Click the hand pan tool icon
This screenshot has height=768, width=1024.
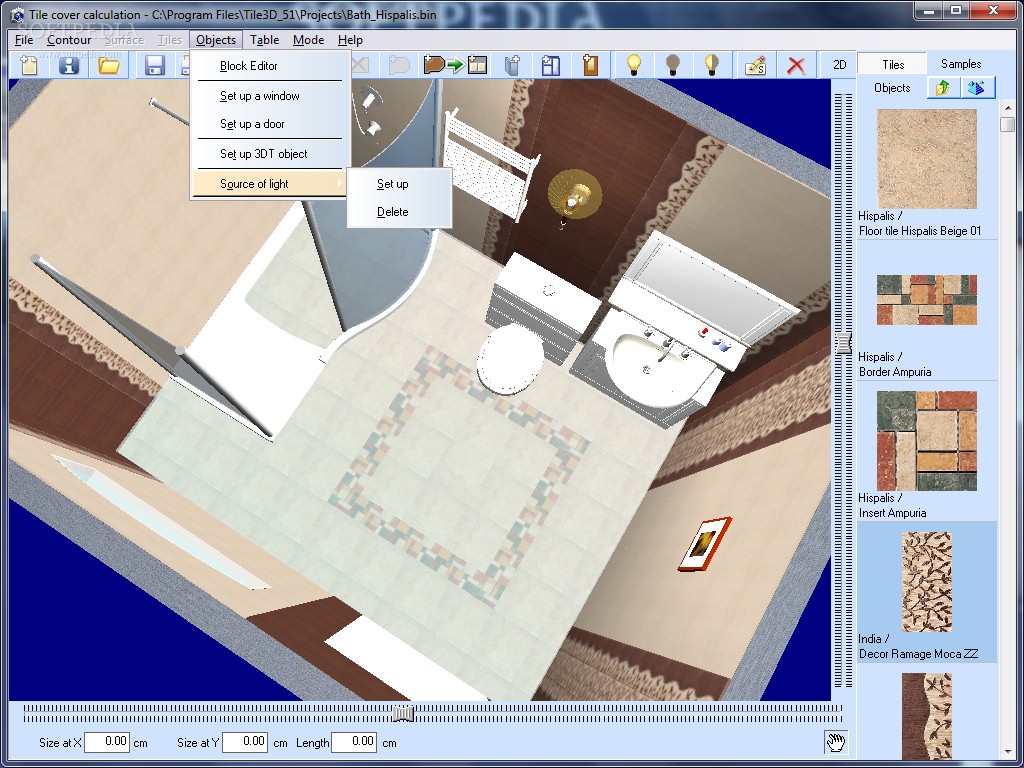click(835, 742)
